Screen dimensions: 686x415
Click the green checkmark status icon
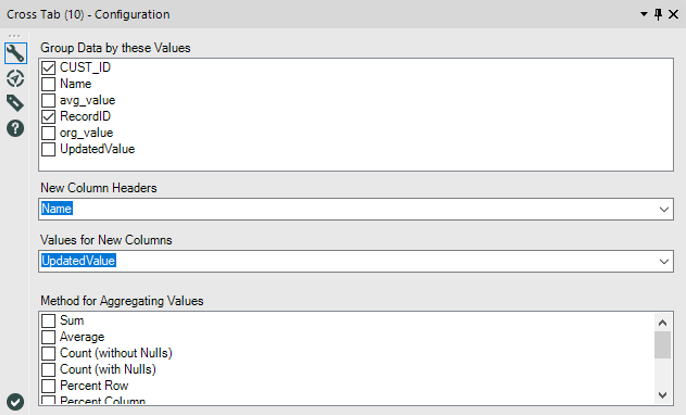coord(15,400)
